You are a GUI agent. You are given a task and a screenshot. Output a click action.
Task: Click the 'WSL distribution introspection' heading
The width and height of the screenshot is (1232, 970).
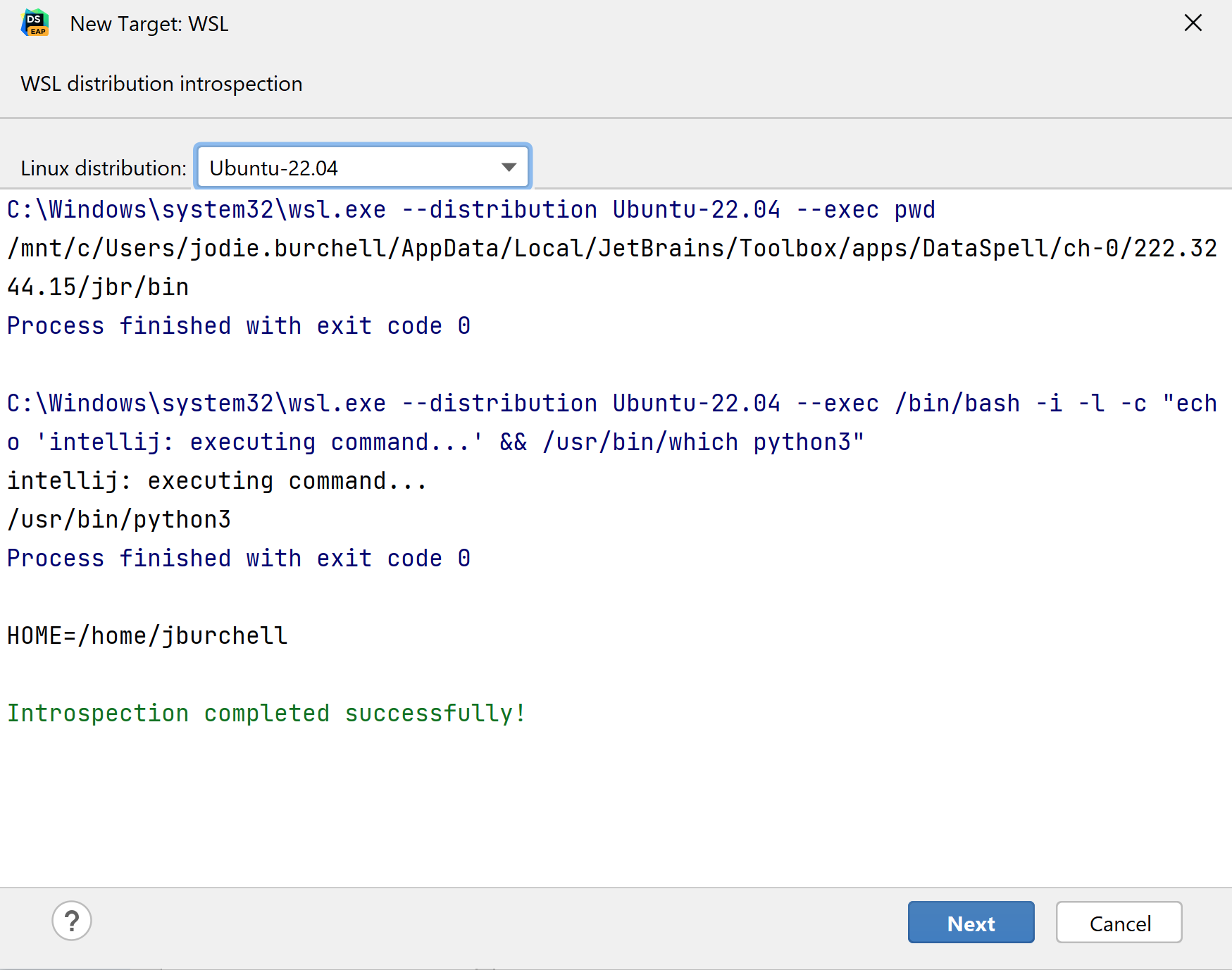[161, 84]
